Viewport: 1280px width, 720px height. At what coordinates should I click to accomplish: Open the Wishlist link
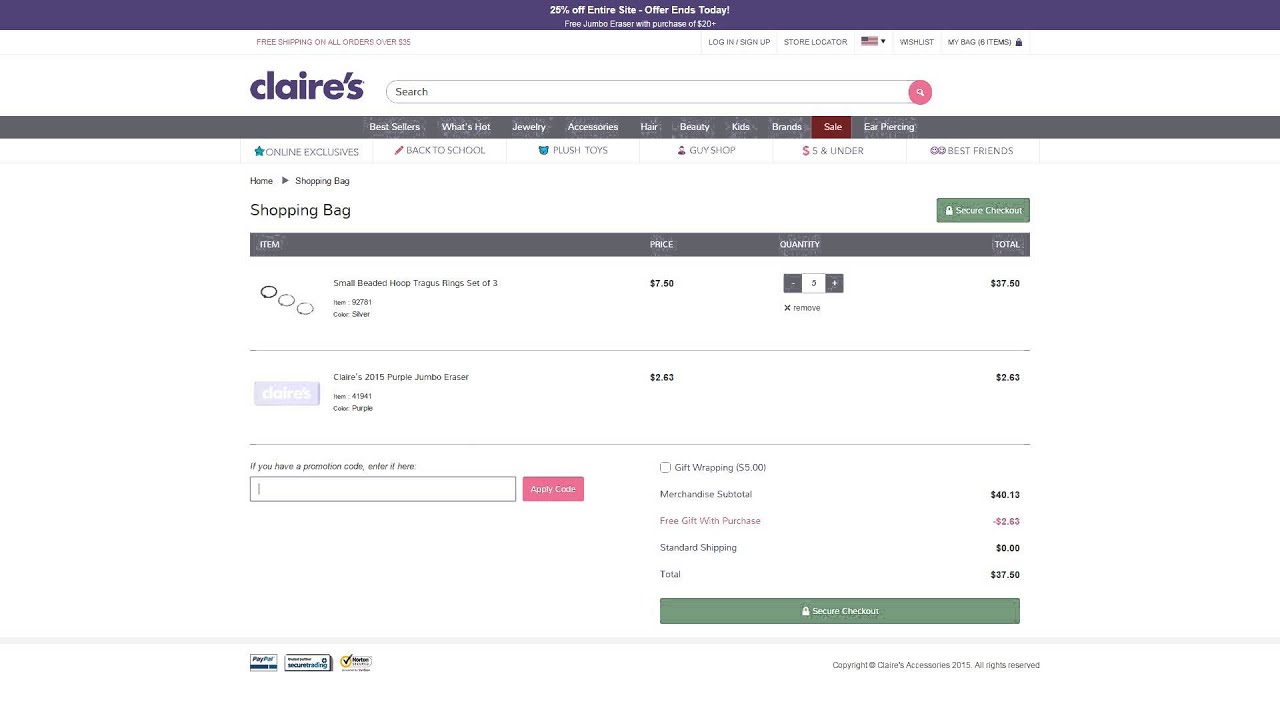click(x=917, y=42)
